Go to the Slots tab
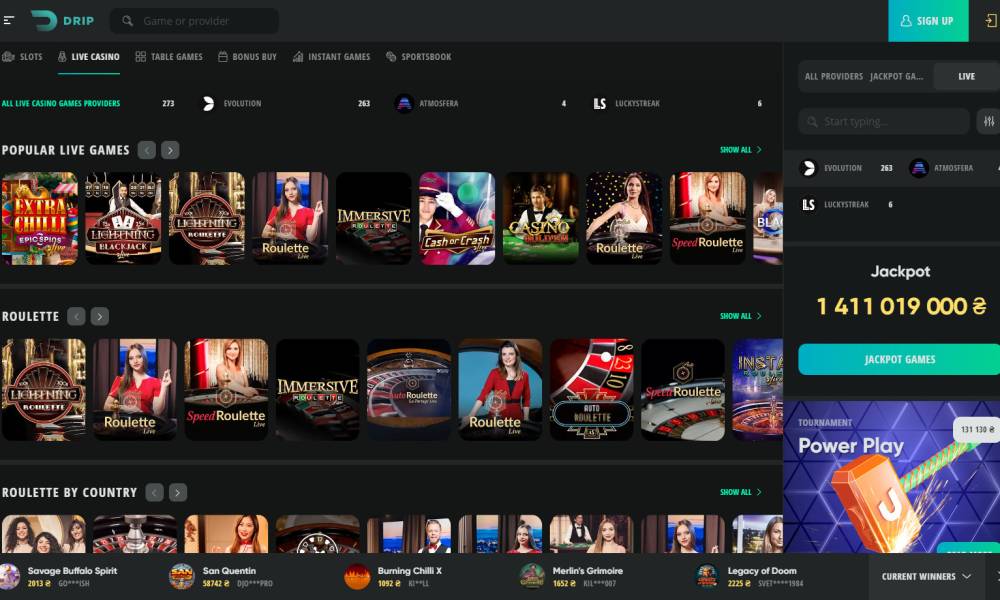 pos(23,57)
